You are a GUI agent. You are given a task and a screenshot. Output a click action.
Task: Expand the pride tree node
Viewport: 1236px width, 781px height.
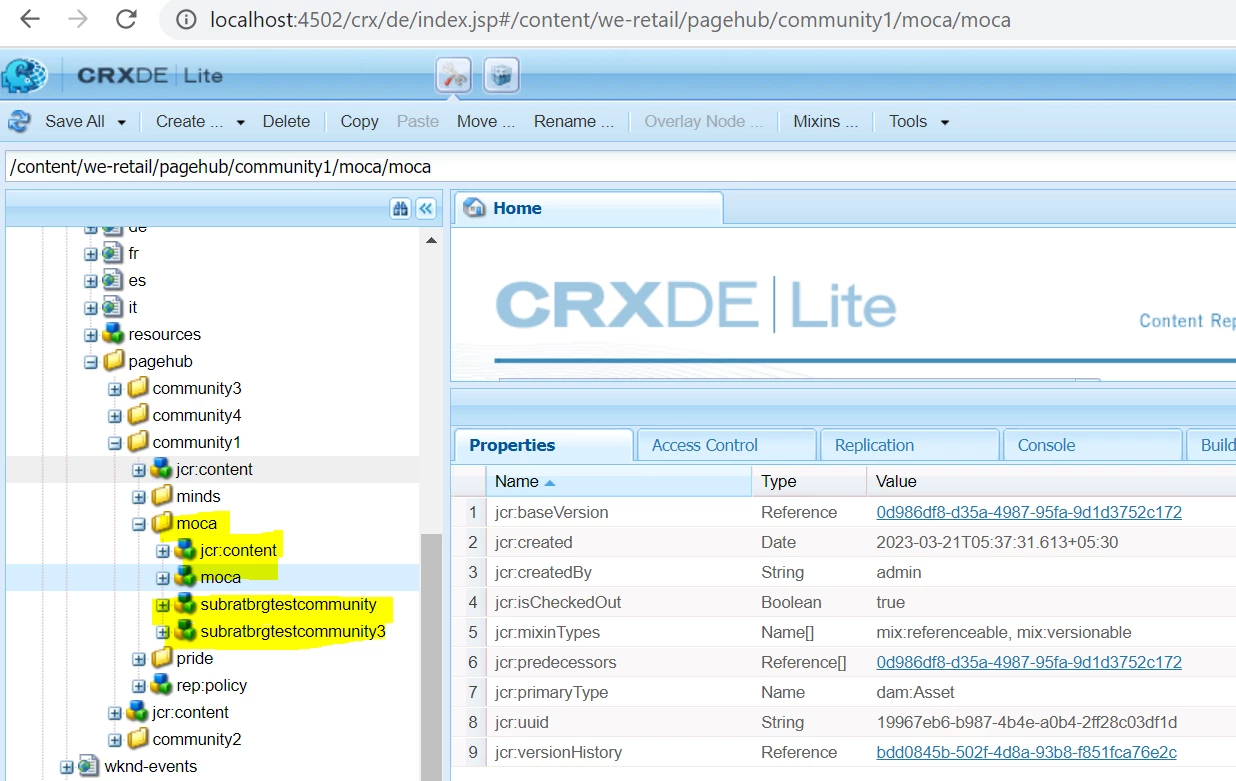tap(139, 659)
